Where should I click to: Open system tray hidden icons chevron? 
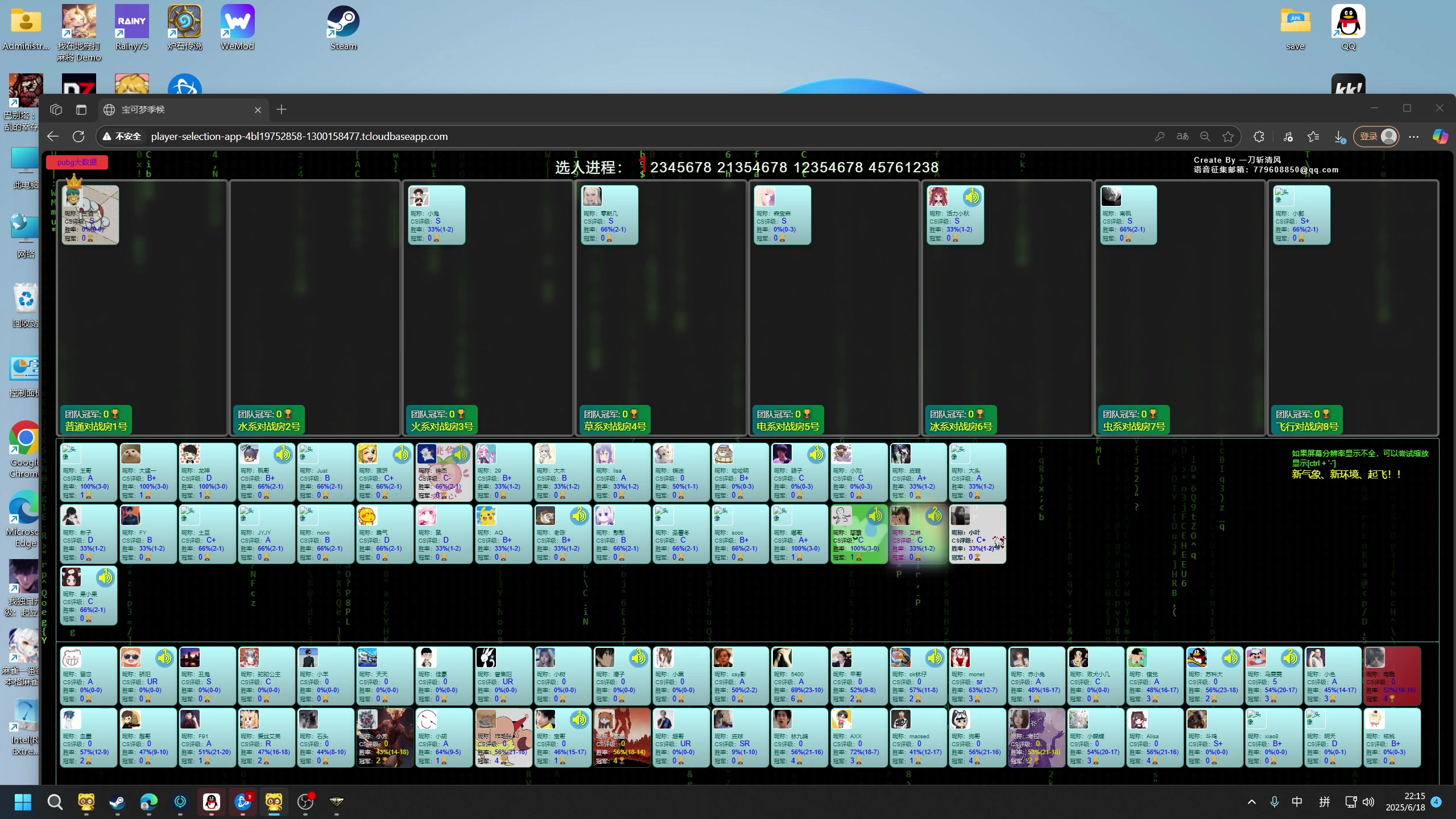pyautogui.click(x=1251, y=802)
